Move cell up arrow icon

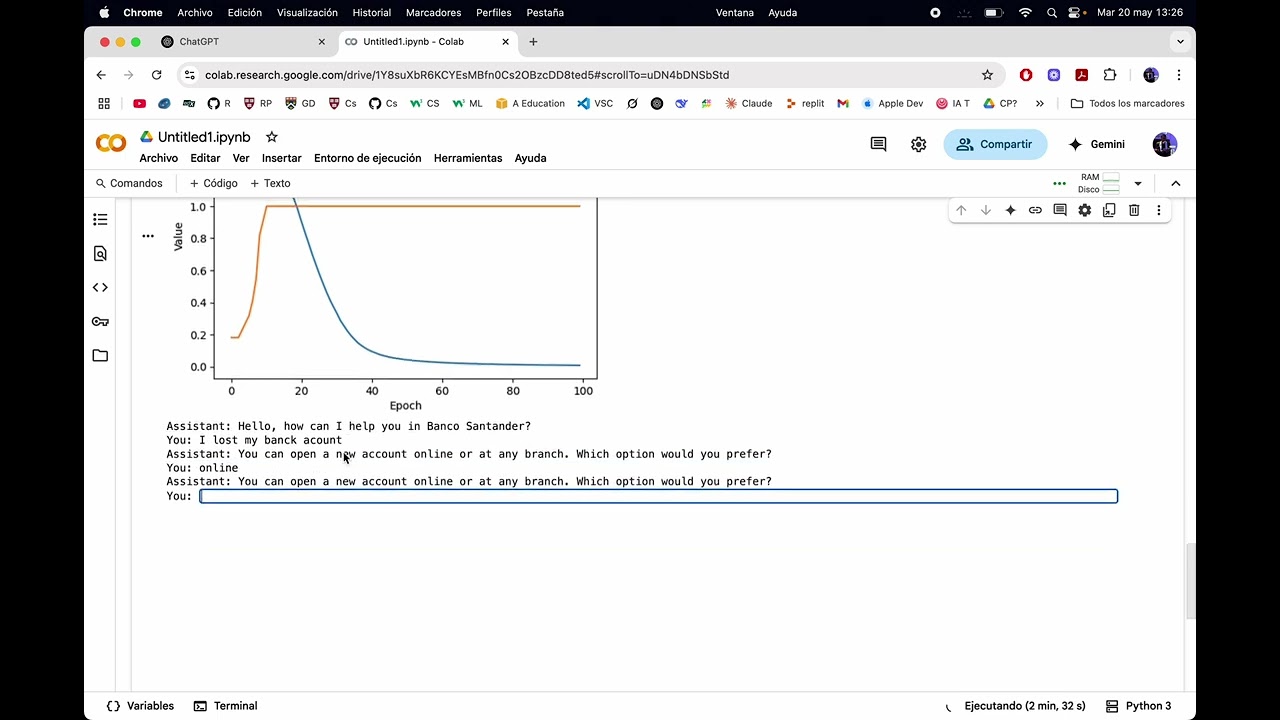point(961,210)
